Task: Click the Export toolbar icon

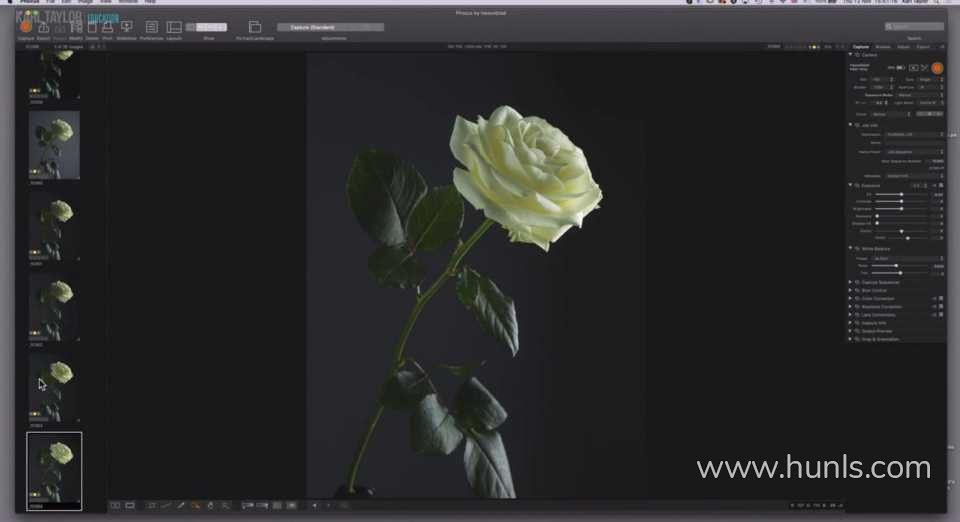Action: pyautogui.click(x=44, y=28)
